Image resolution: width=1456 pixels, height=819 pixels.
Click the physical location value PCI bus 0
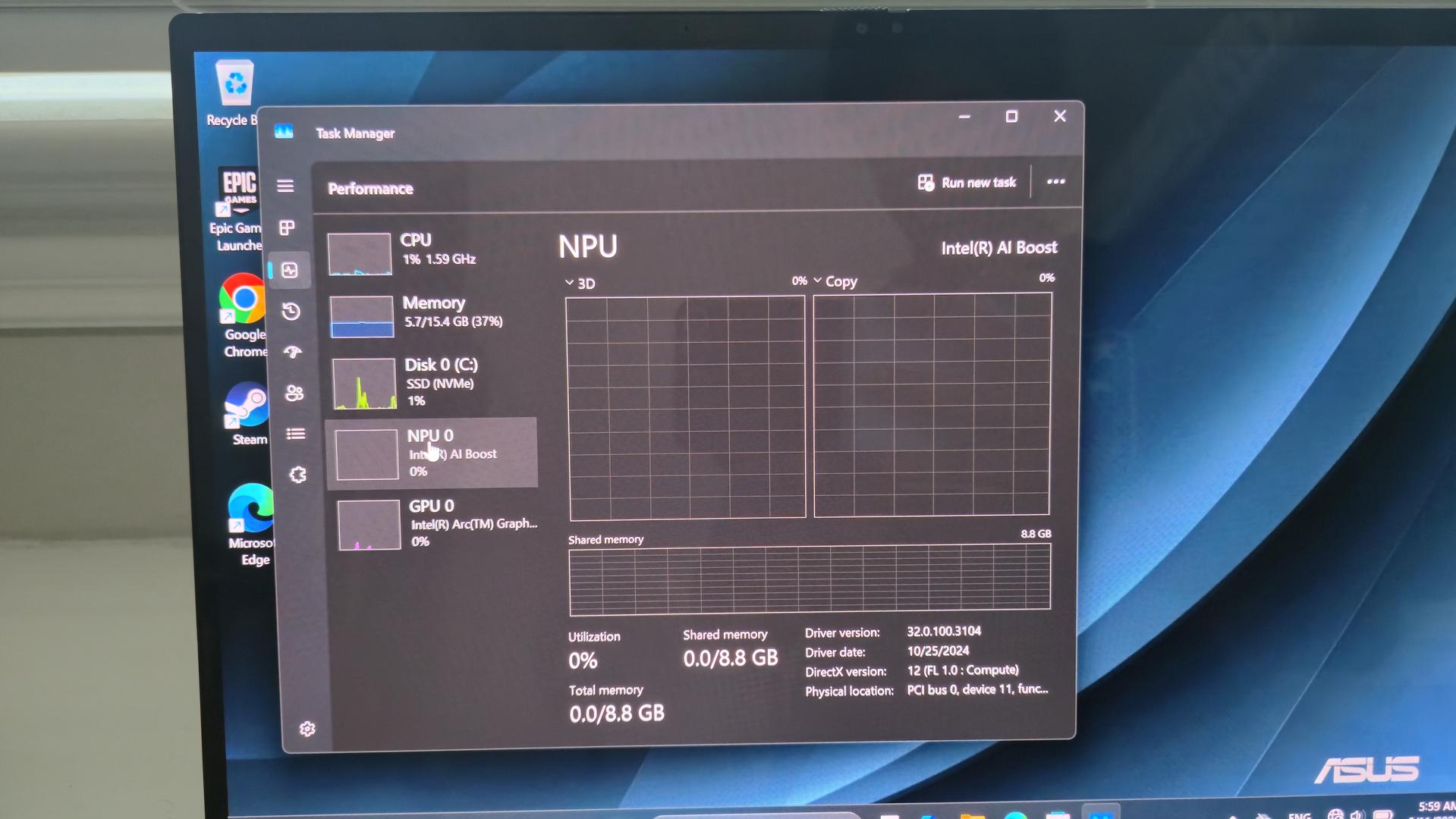[x=977, y=689]
